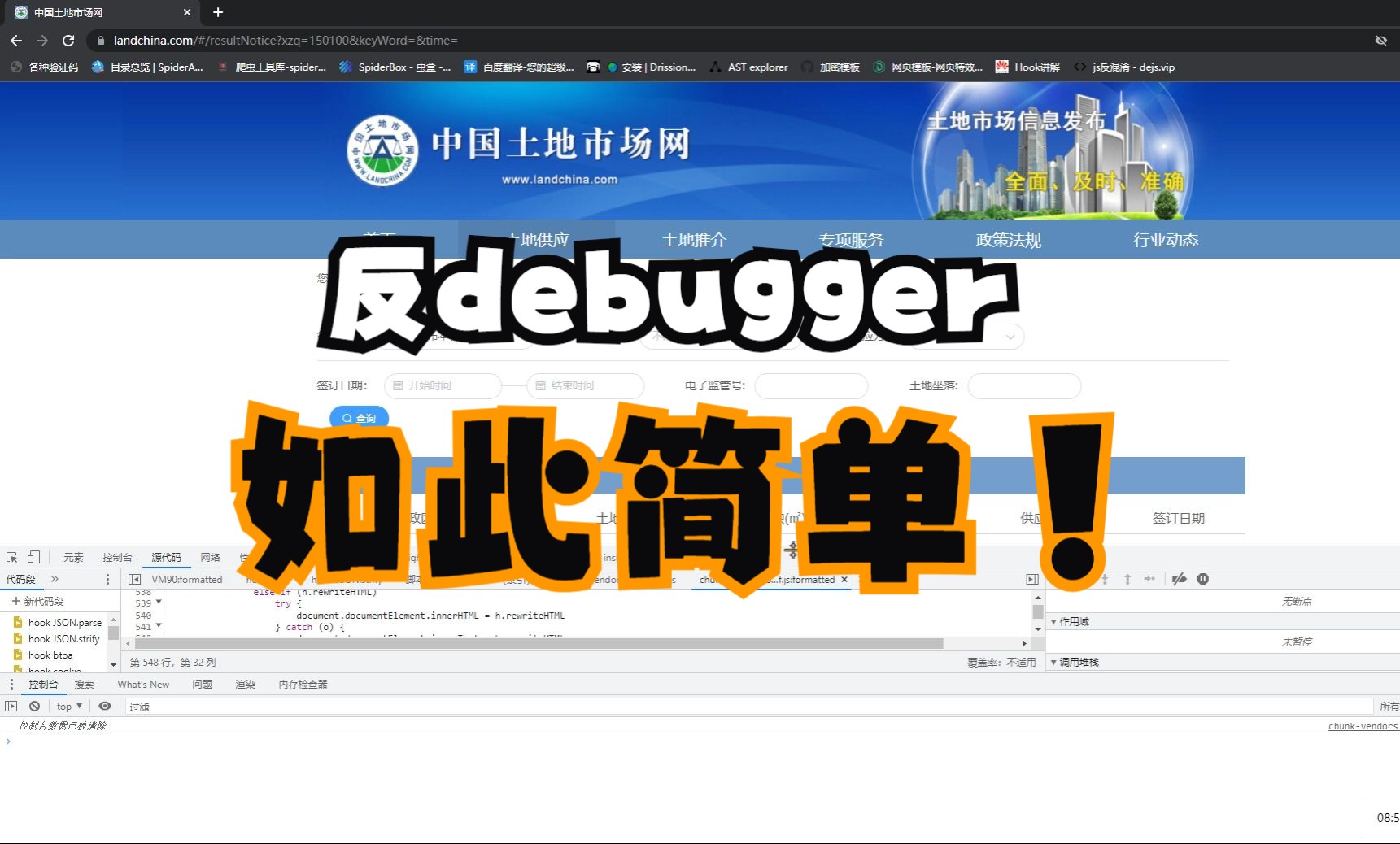Screen dimensions: 1400x844
Task: Show the console sidebar icon
Action: (11, 707)
